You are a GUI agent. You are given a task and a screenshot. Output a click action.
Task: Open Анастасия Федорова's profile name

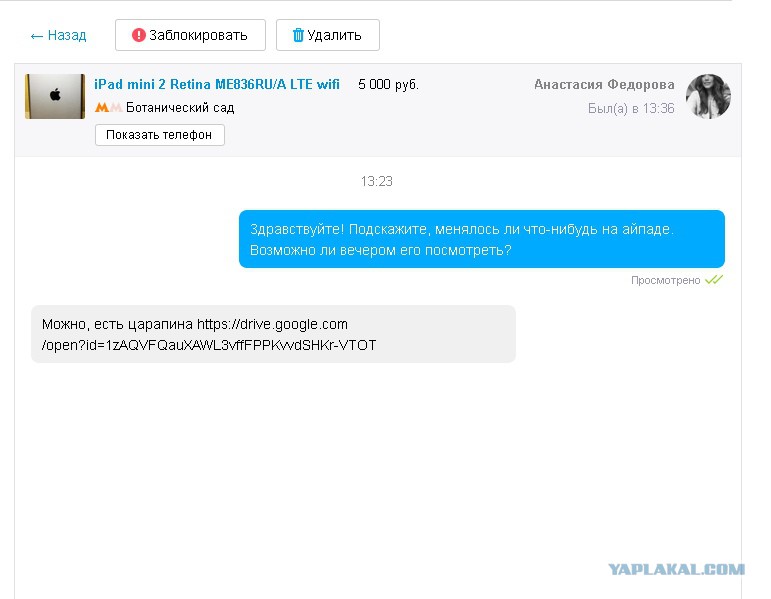pyautogui.click(x=604, y=84)
